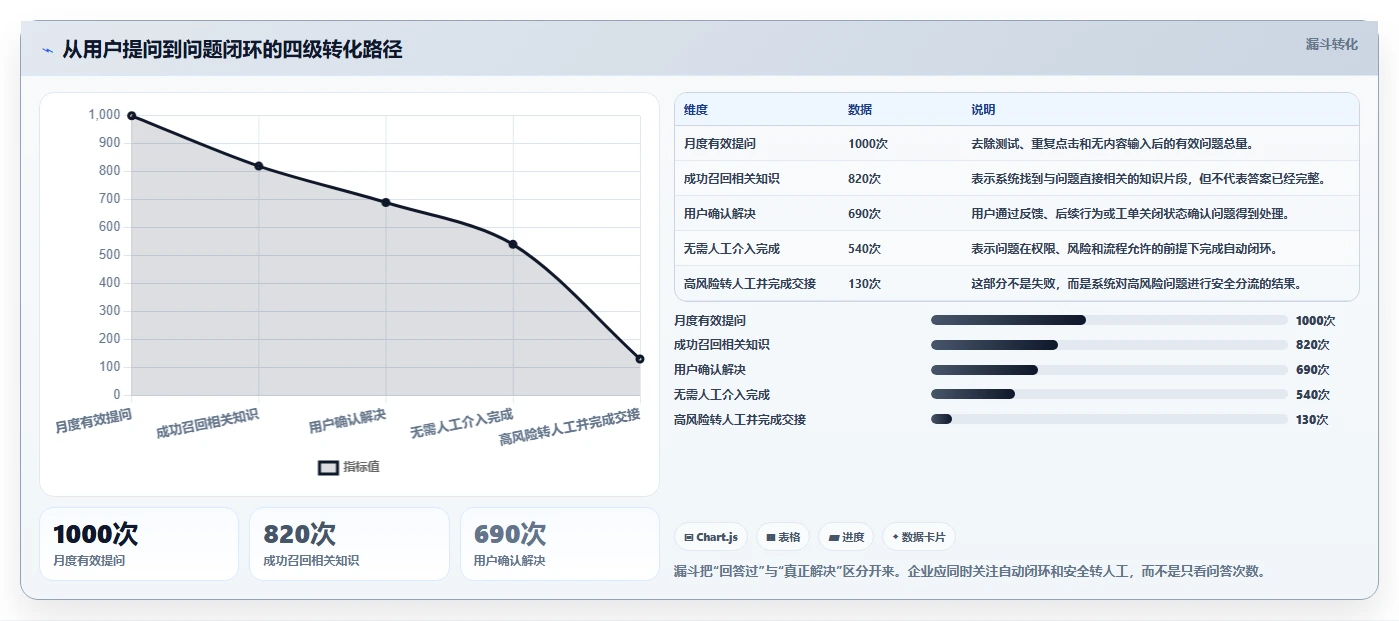Click the description starting 用户通过反馈
1399x621 pixels.
(1131, 214)
